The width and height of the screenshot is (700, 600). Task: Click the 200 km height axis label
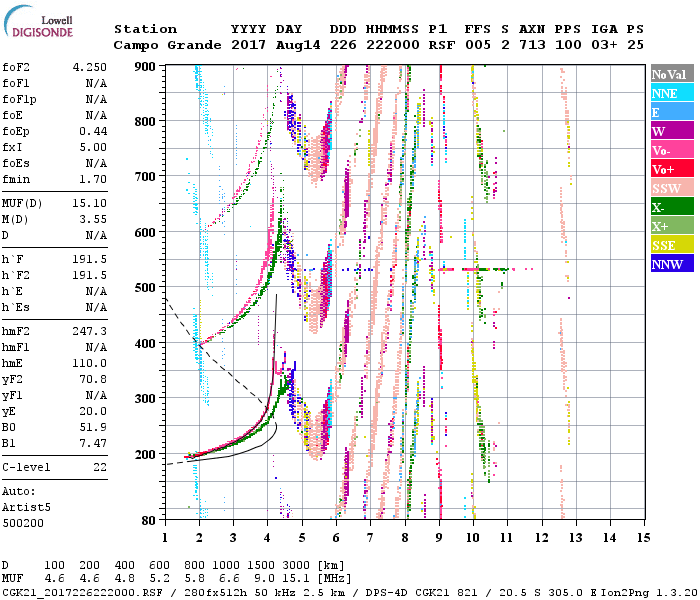click(x=145, y=454)
